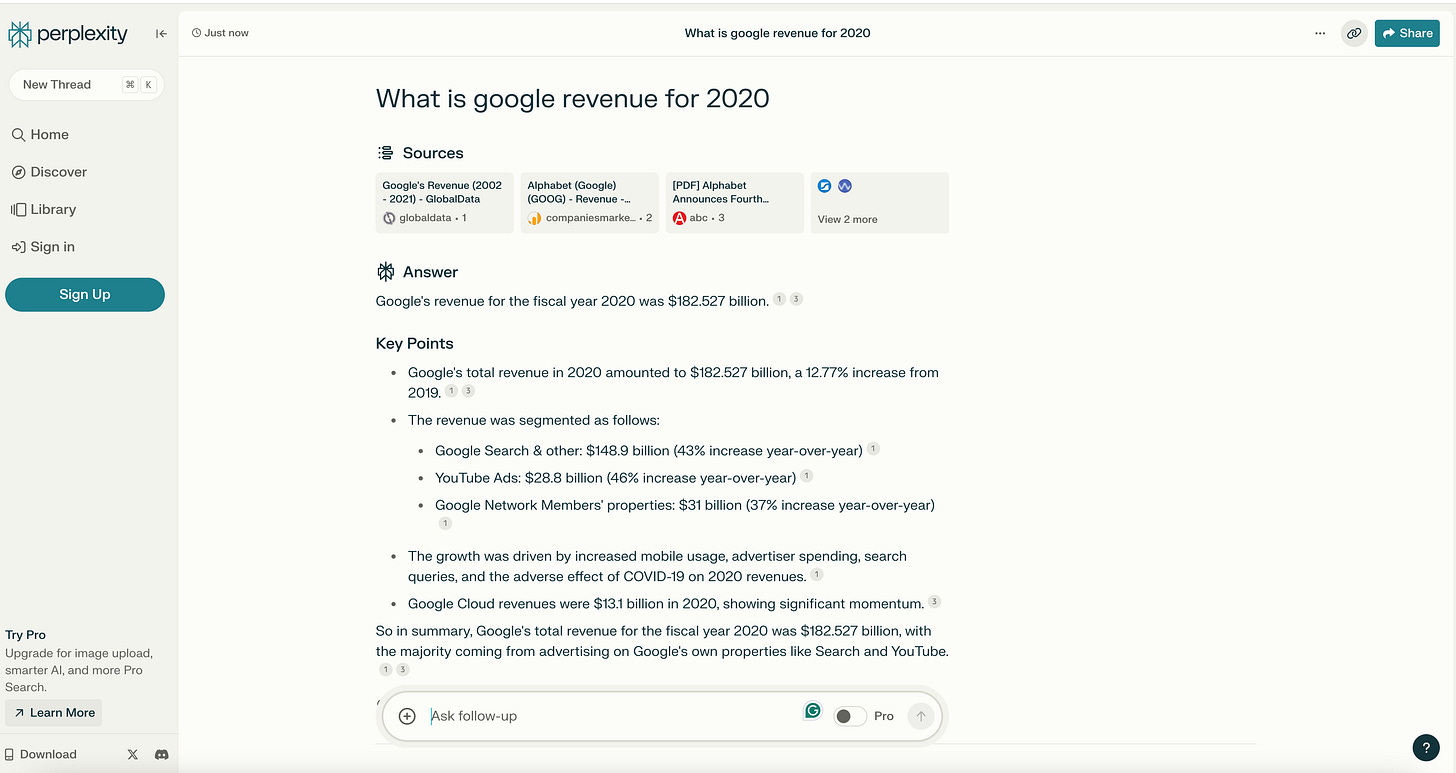This screenshot has width=1456, height=773.
Task: Click the copy link icon near Share
Action: click(1354, 33)
